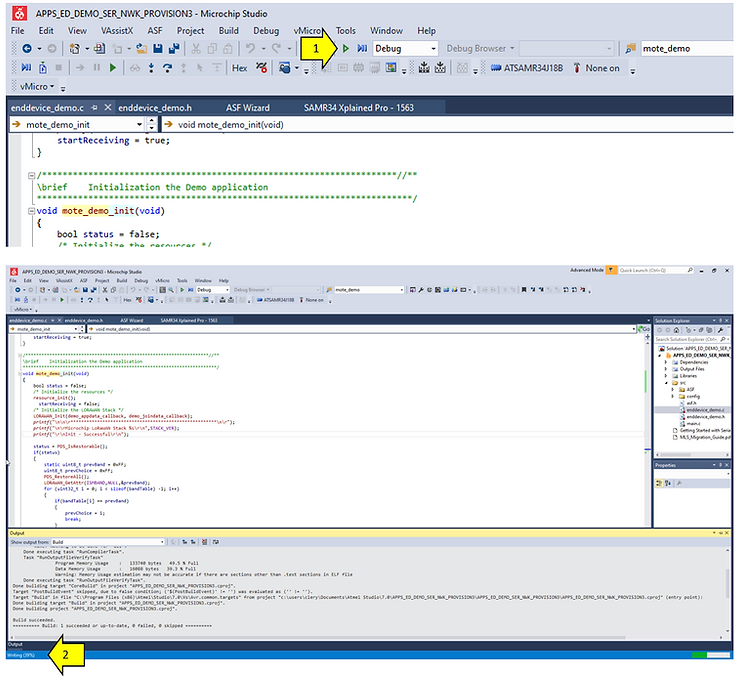
Task: Click None on tool button in enlarged toolbar
Action: (x=596, y=68)
